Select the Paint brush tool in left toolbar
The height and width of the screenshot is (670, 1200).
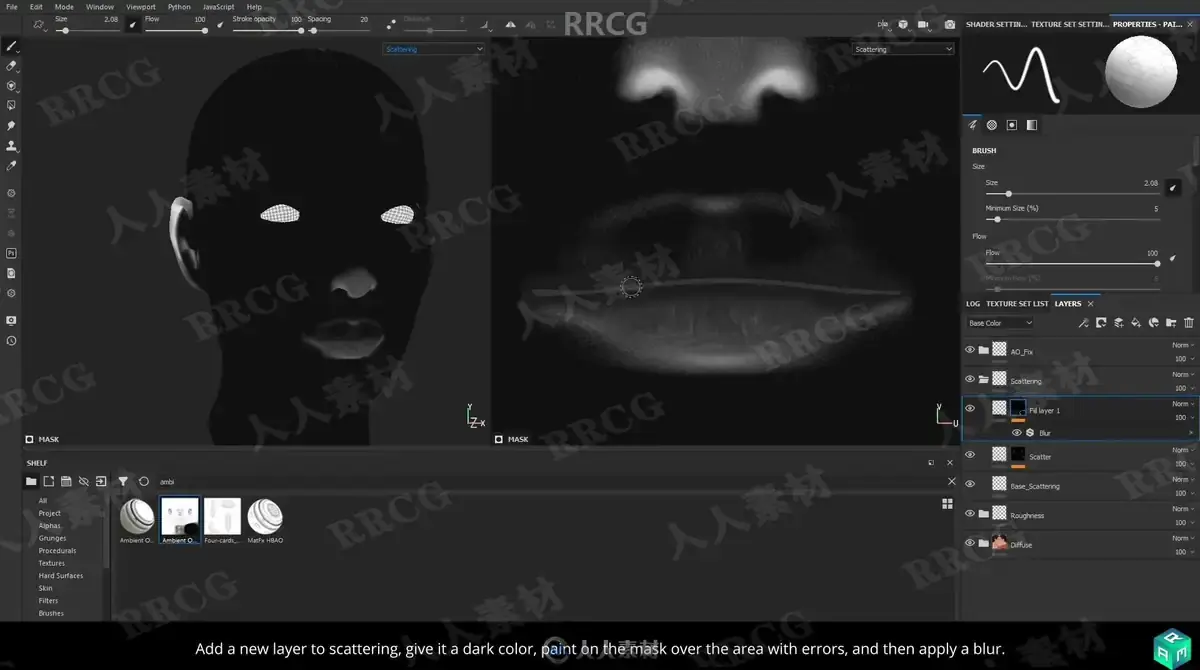coord(11,45)
